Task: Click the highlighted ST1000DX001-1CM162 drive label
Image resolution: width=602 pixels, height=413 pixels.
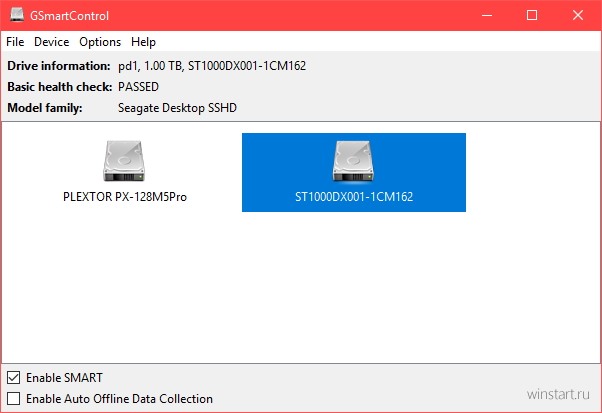Action: pos(354,197)
